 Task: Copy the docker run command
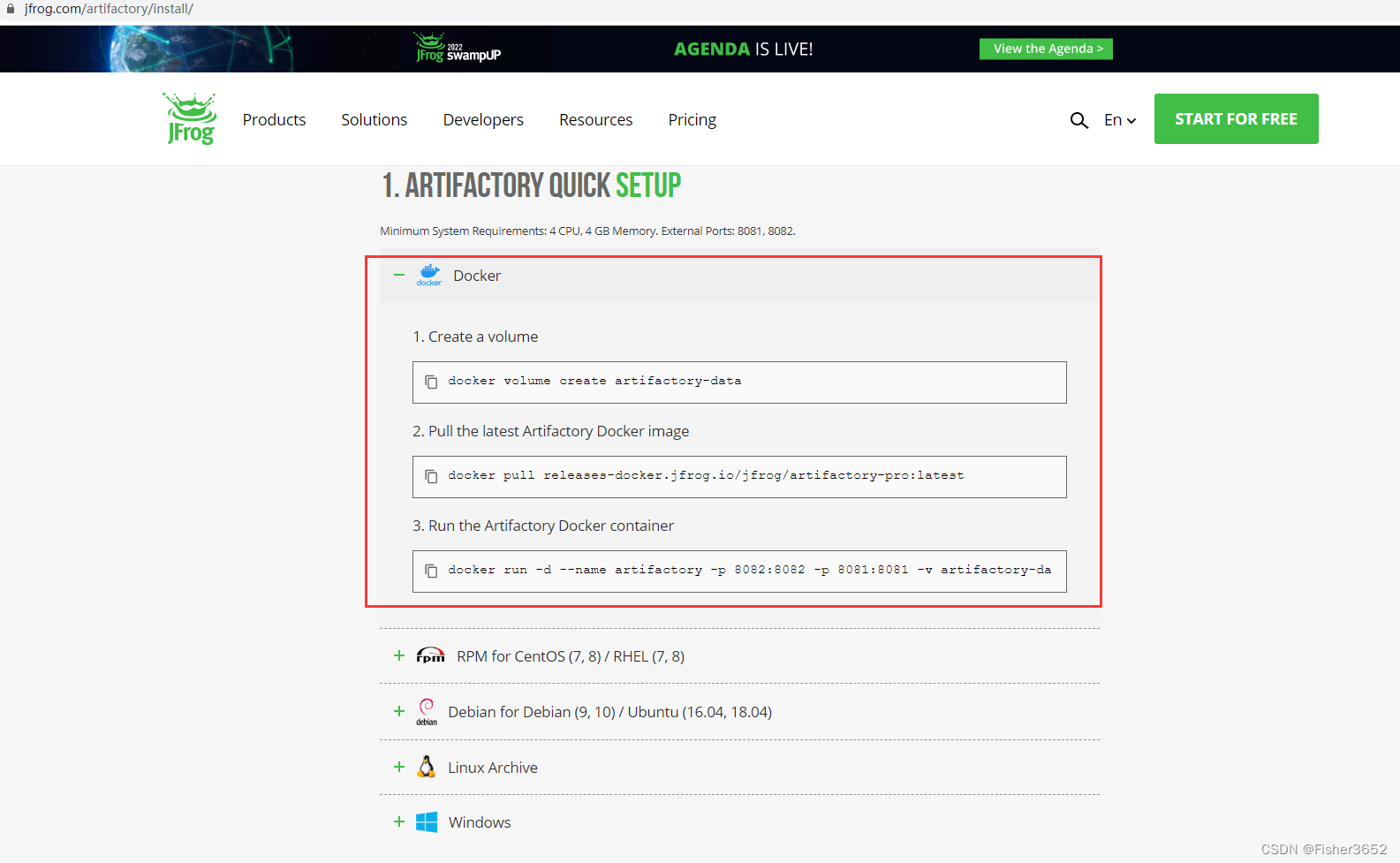point(431,571)
